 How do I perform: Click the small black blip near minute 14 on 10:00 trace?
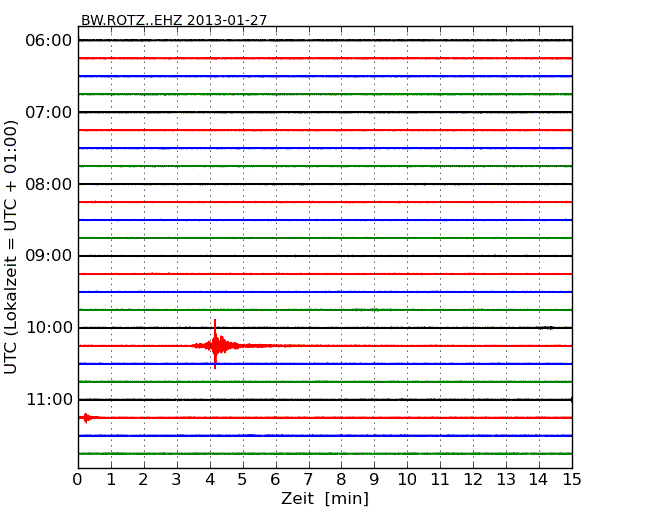coord(546,328)
